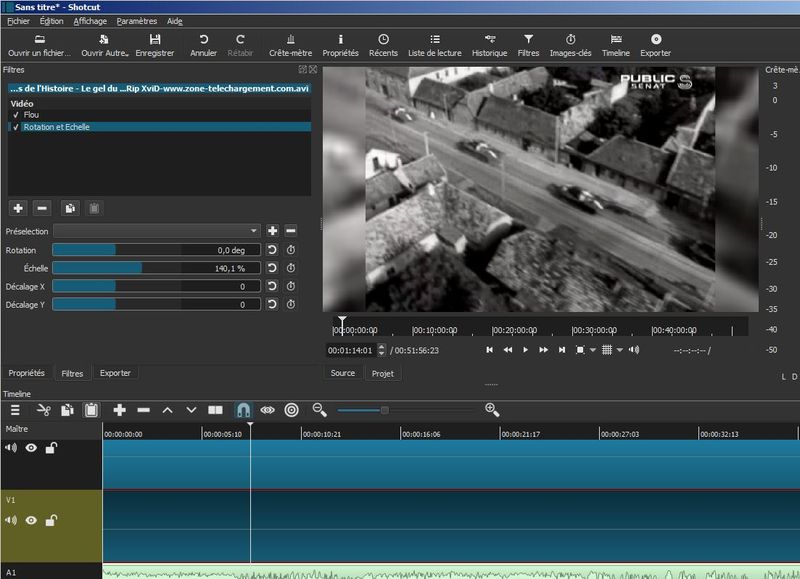Adjust the Rotation slider
This screenshot has width=800, height=579.
point(157,250)
